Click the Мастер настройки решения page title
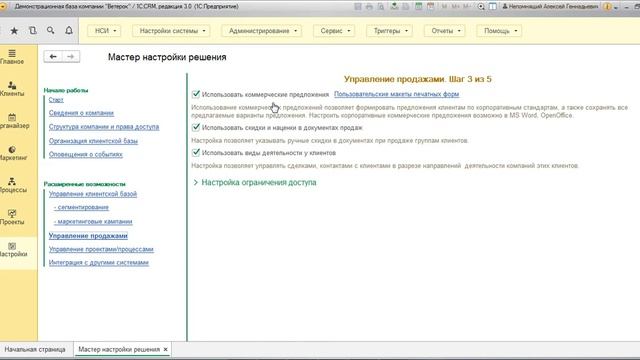 click(167, 57)
